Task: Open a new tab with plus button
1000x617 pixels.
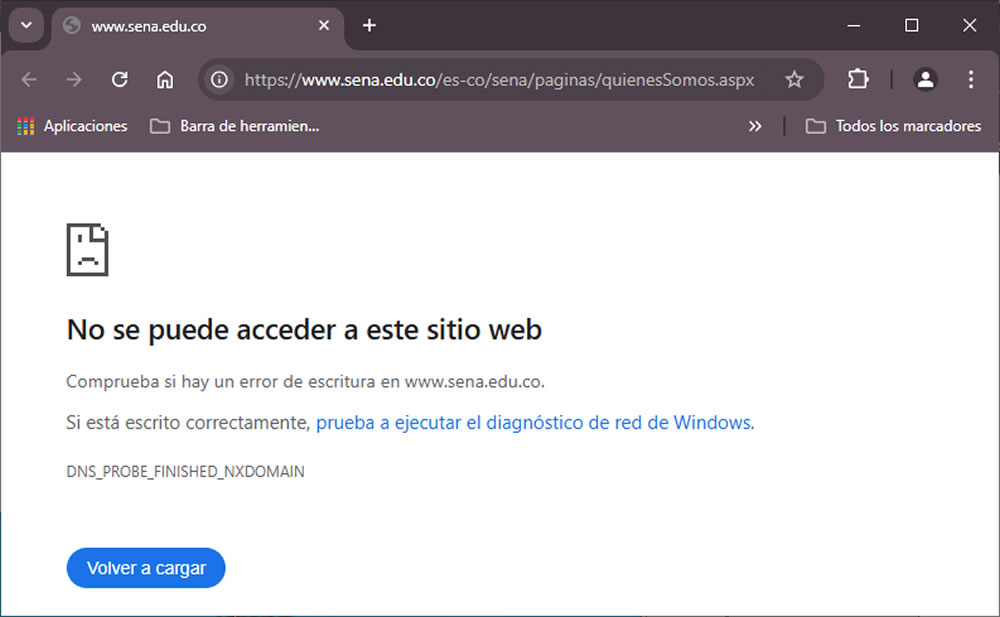Action: (x=369, y=26)
